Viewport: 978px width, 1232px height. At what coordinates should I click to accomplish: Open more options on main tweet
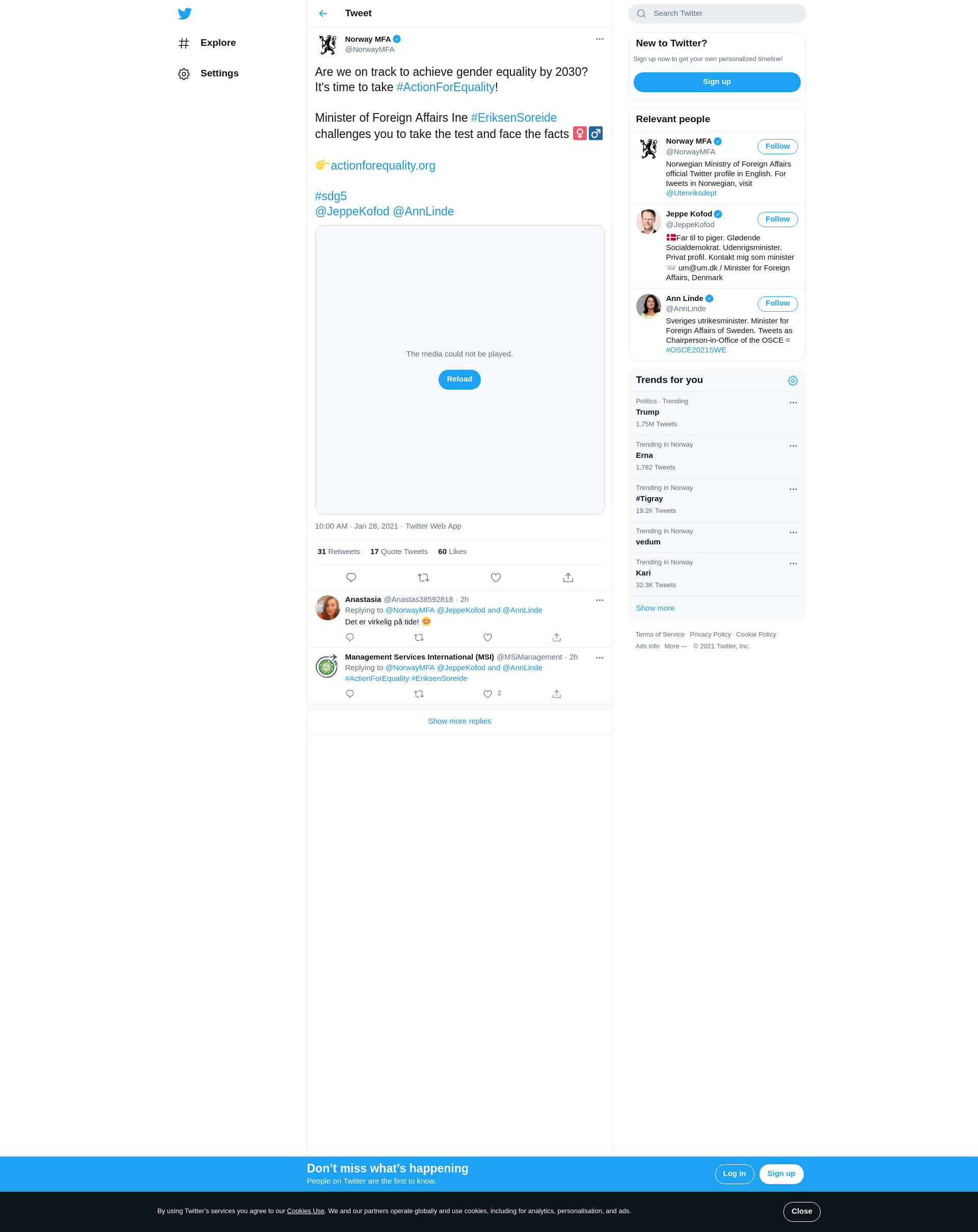(600, 39)
